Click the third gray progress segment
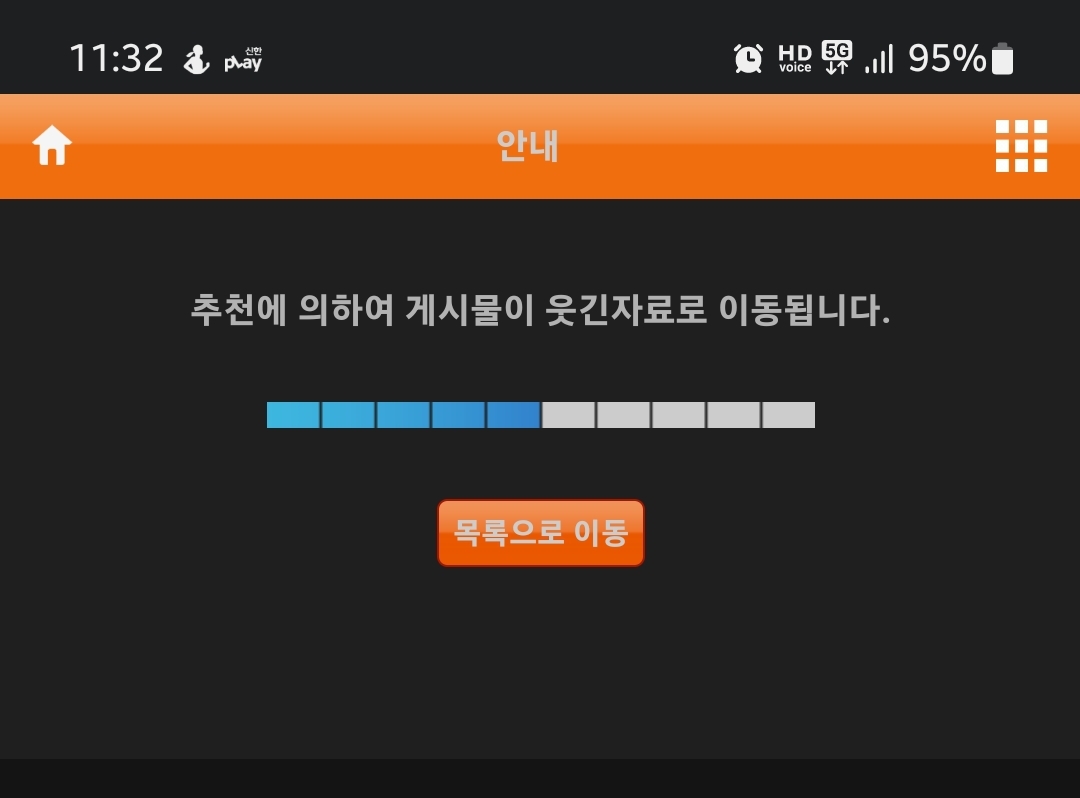This screenshot has height=798, width=1080. click(678, 415)
